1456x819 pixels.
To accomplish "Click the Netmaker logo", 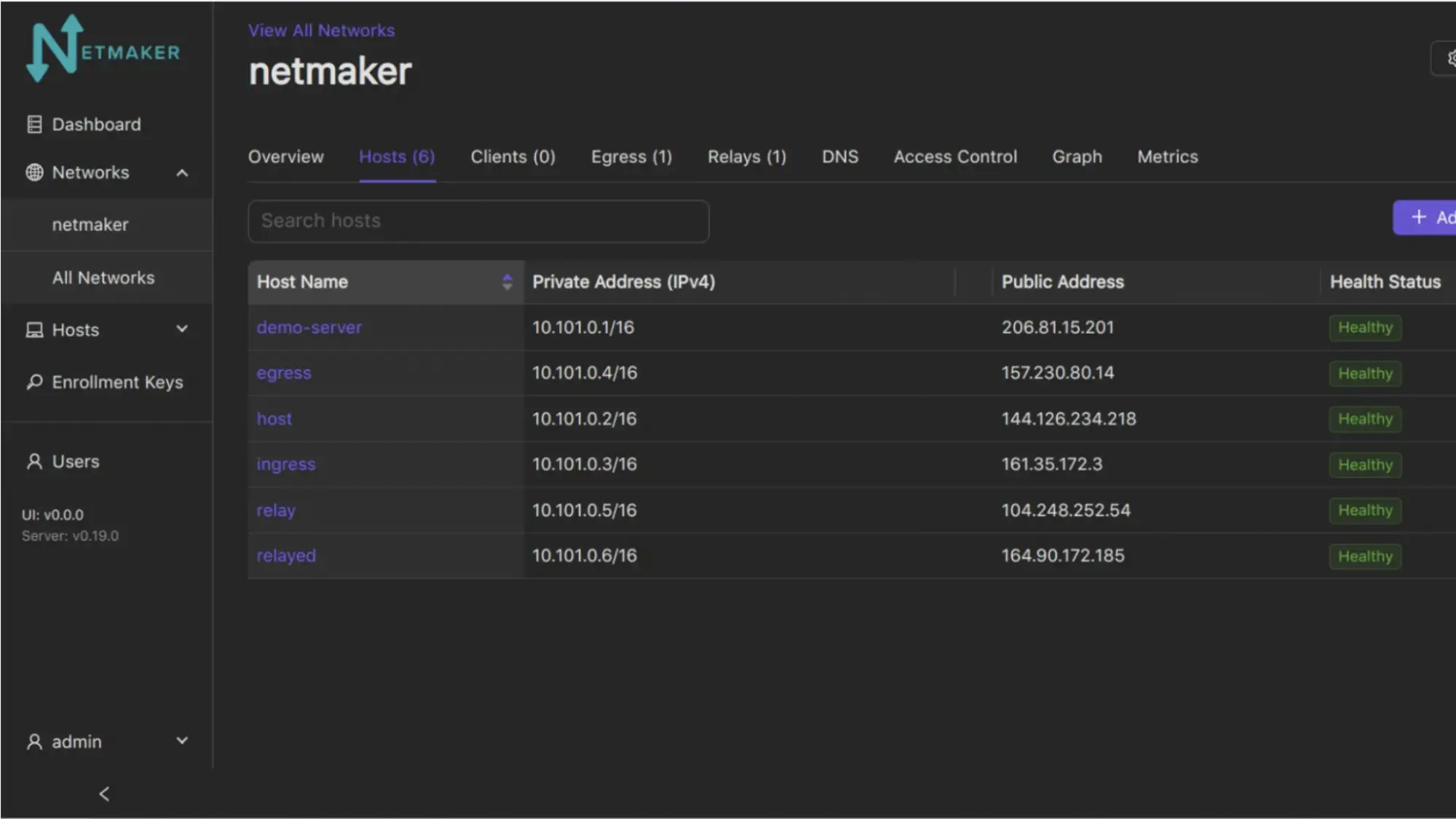I will 104,48.
